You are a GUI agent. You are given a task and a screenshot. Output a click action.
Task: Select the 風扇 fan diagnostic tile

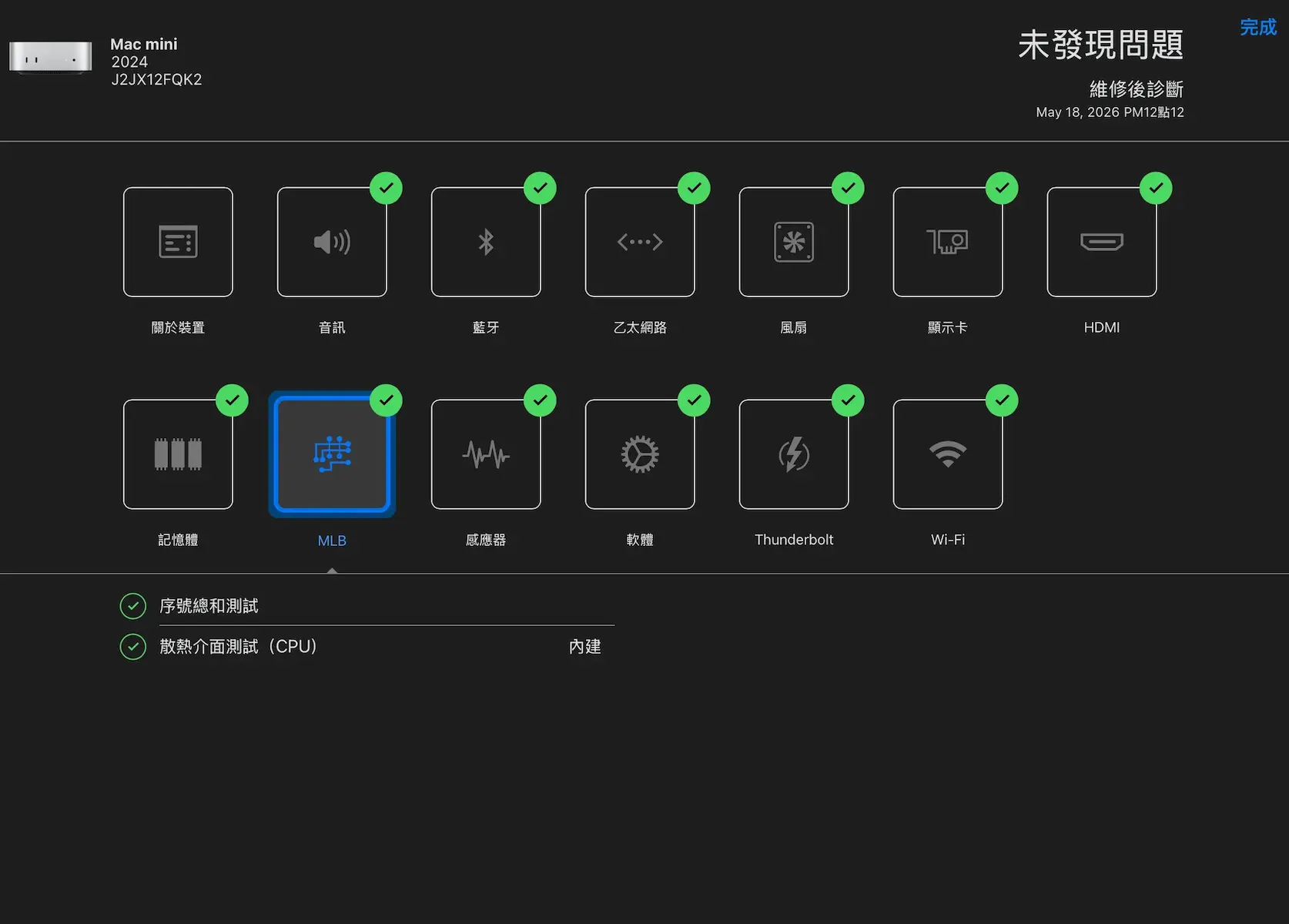tap(794, 242)
